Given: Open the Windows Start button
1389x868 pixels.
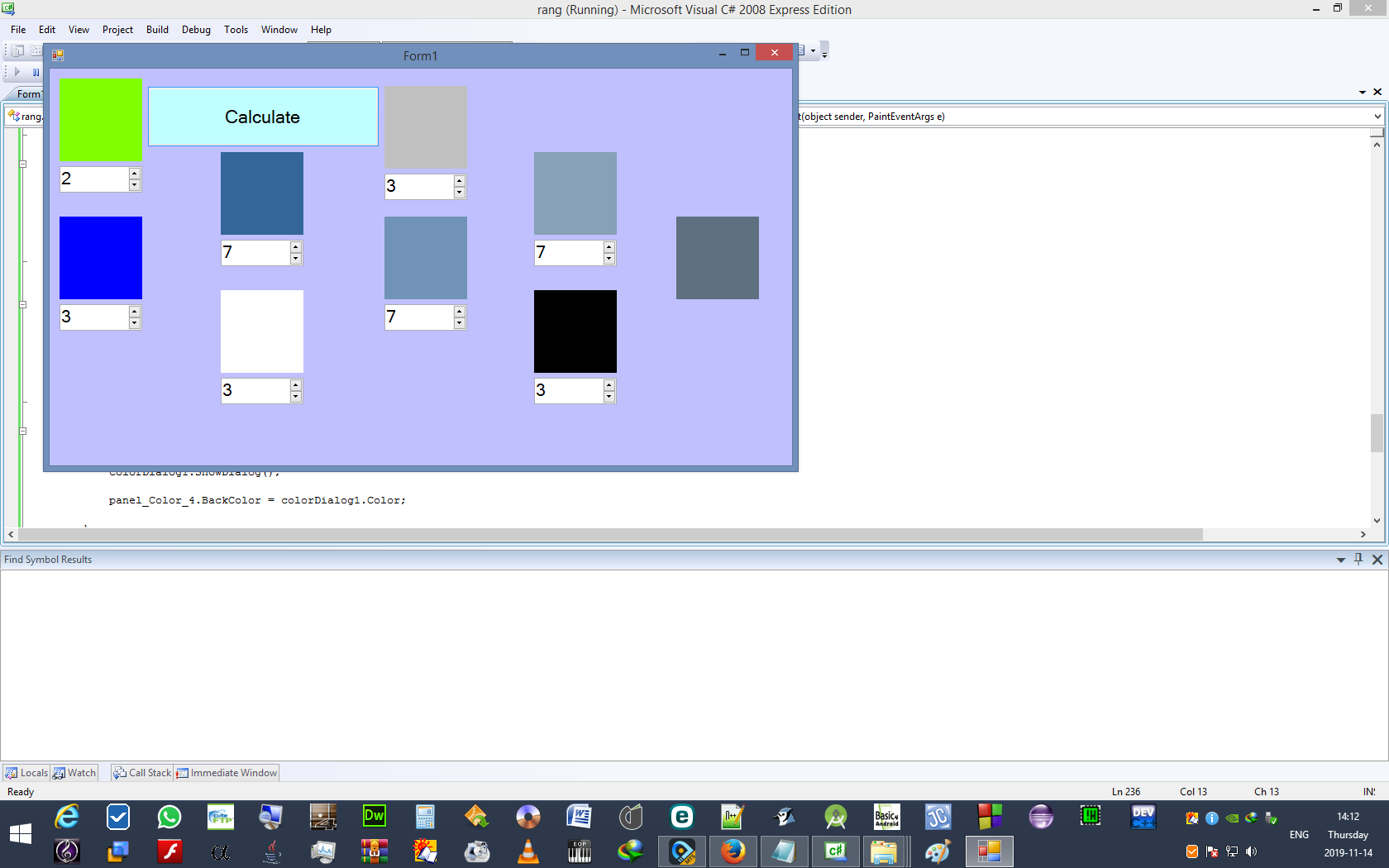Looking at the screenshot, I should coord(20,834).
